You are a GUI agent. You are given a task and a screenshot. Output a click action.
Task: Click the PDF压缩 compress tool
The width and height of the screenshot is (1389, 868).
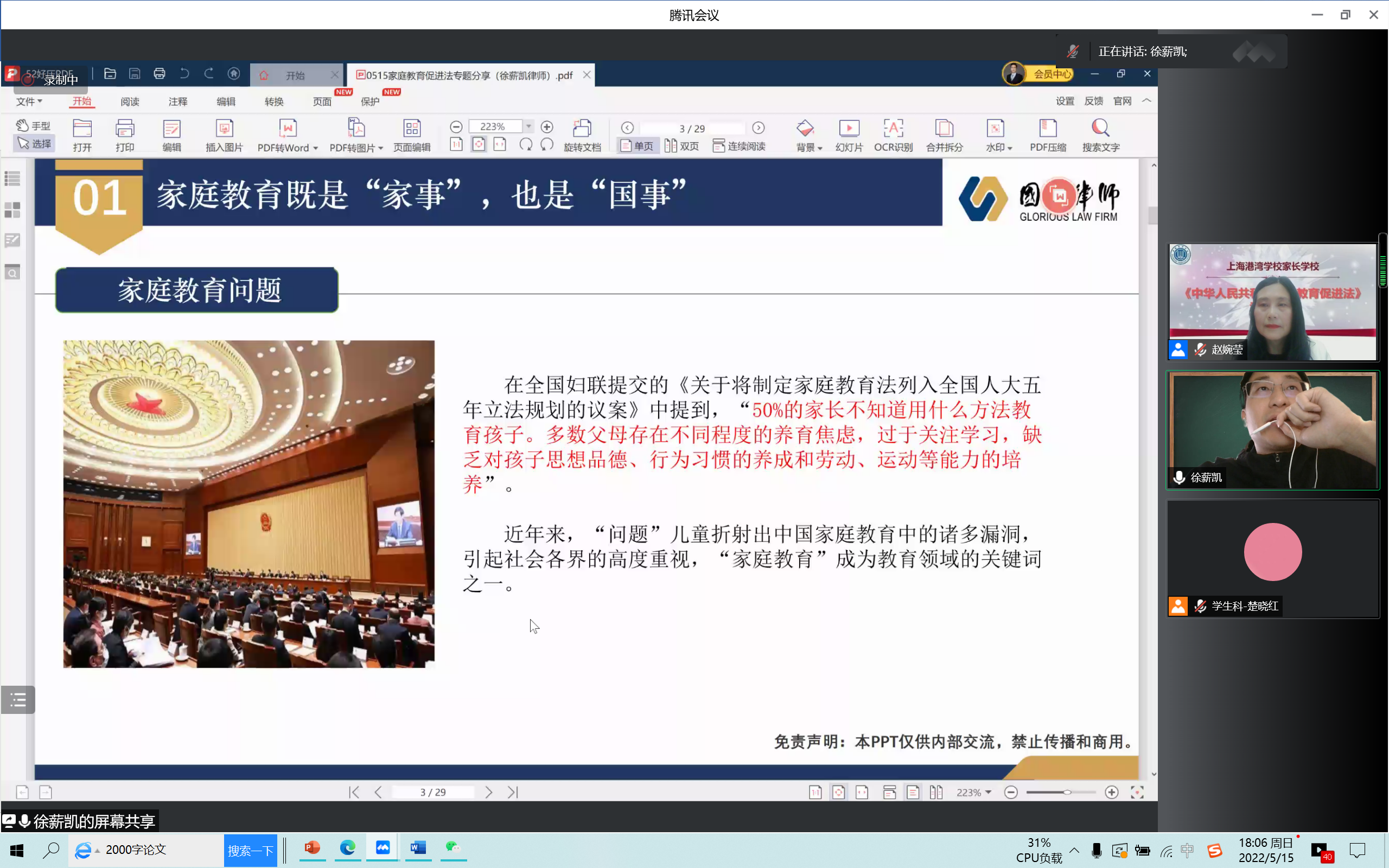pyautogui.click(x=1048, y=136)
